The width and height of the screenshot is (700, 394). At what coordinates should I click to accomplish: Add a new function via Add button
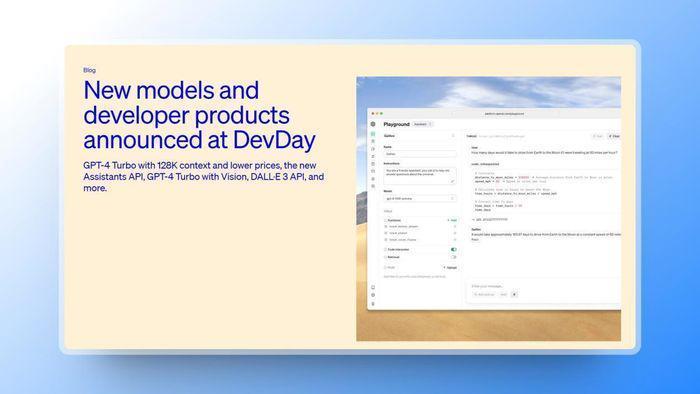tap(452, 220)
